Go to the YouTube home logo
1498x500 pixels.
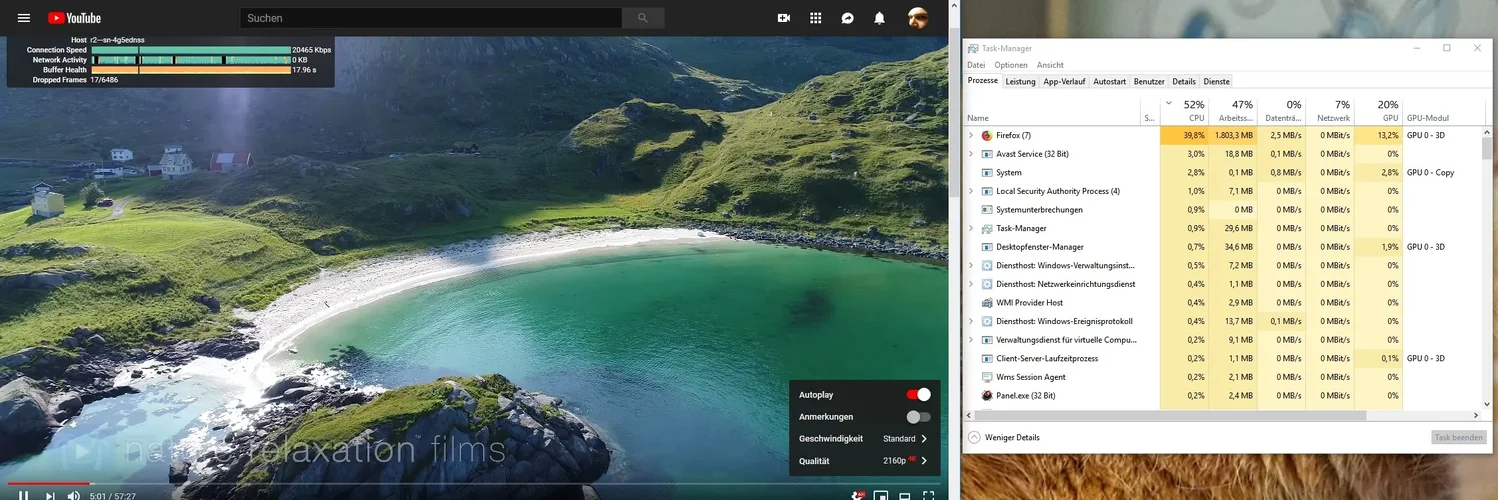click(74, 18)
